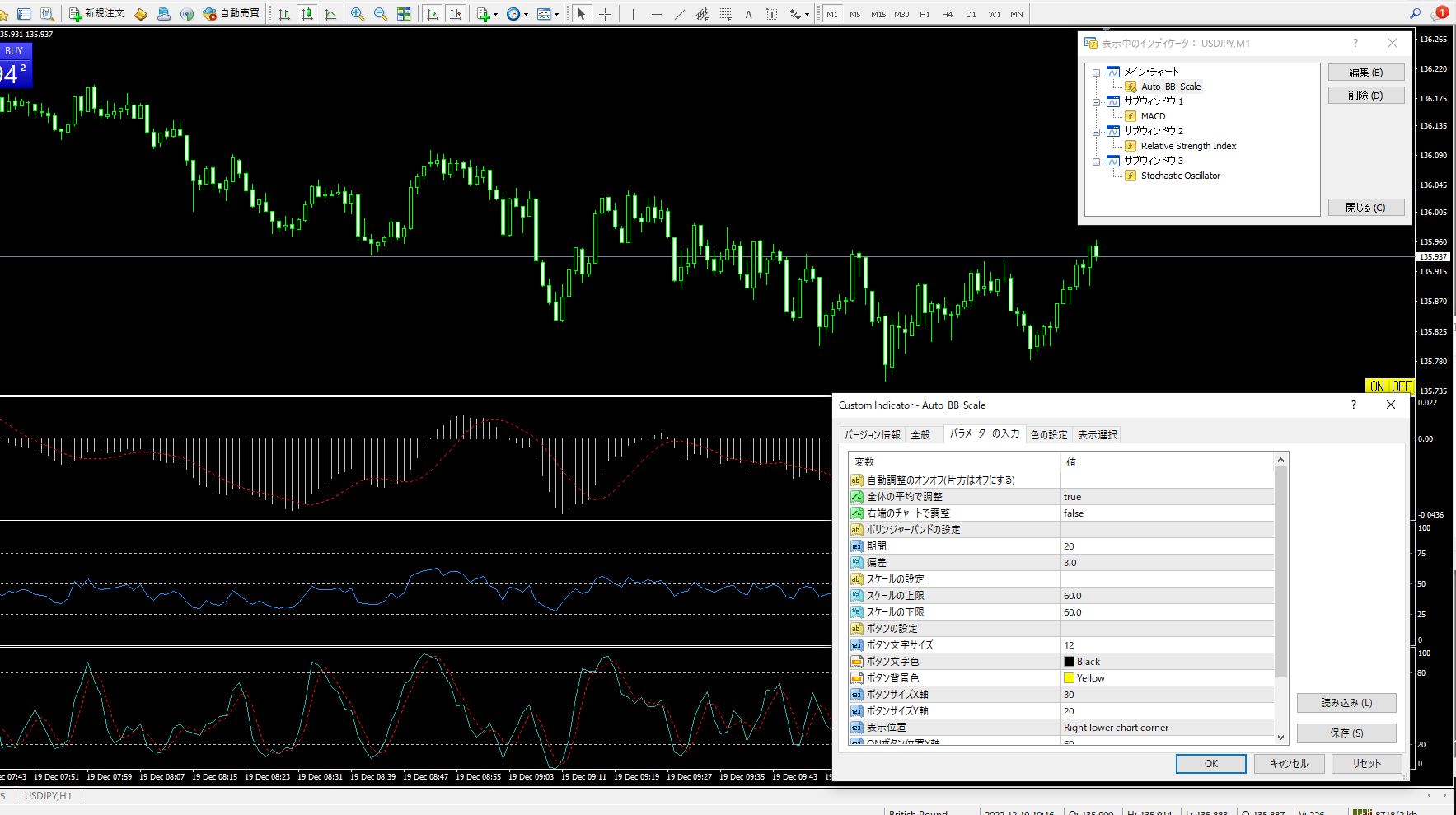Select the trendline drawing tool

pos(679,14)
